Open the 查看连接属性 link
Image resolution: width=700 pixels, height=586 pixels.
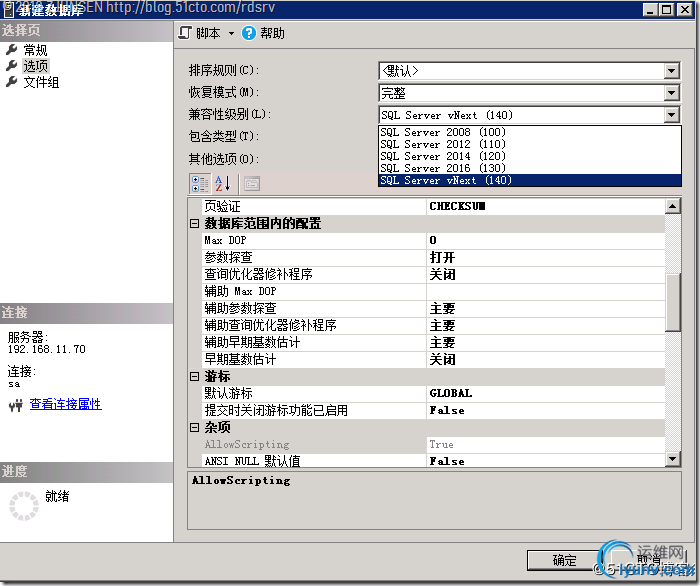click(66, 404)
